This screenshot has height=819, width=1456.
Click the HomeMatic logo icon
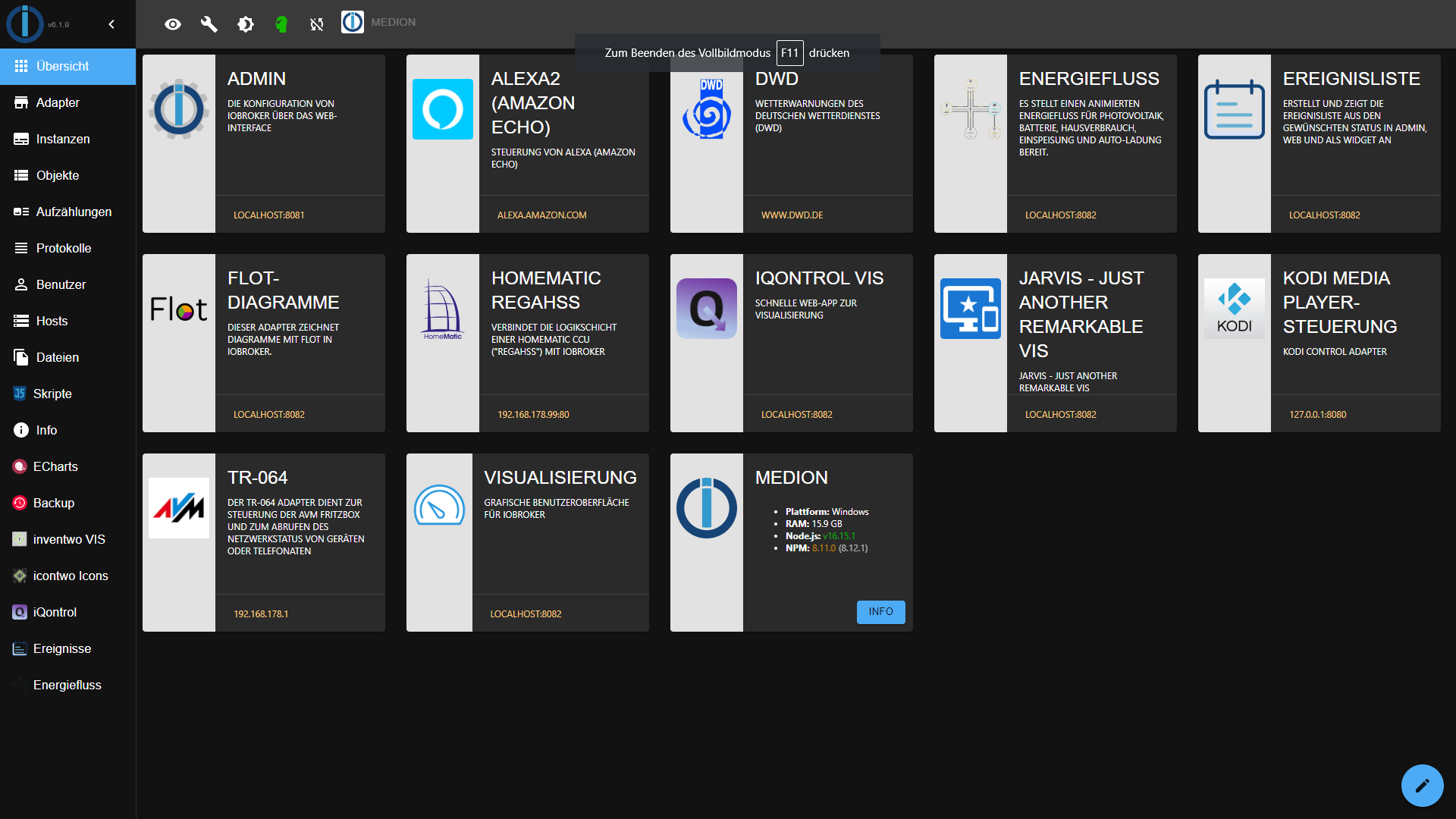(x=443, y=309)
